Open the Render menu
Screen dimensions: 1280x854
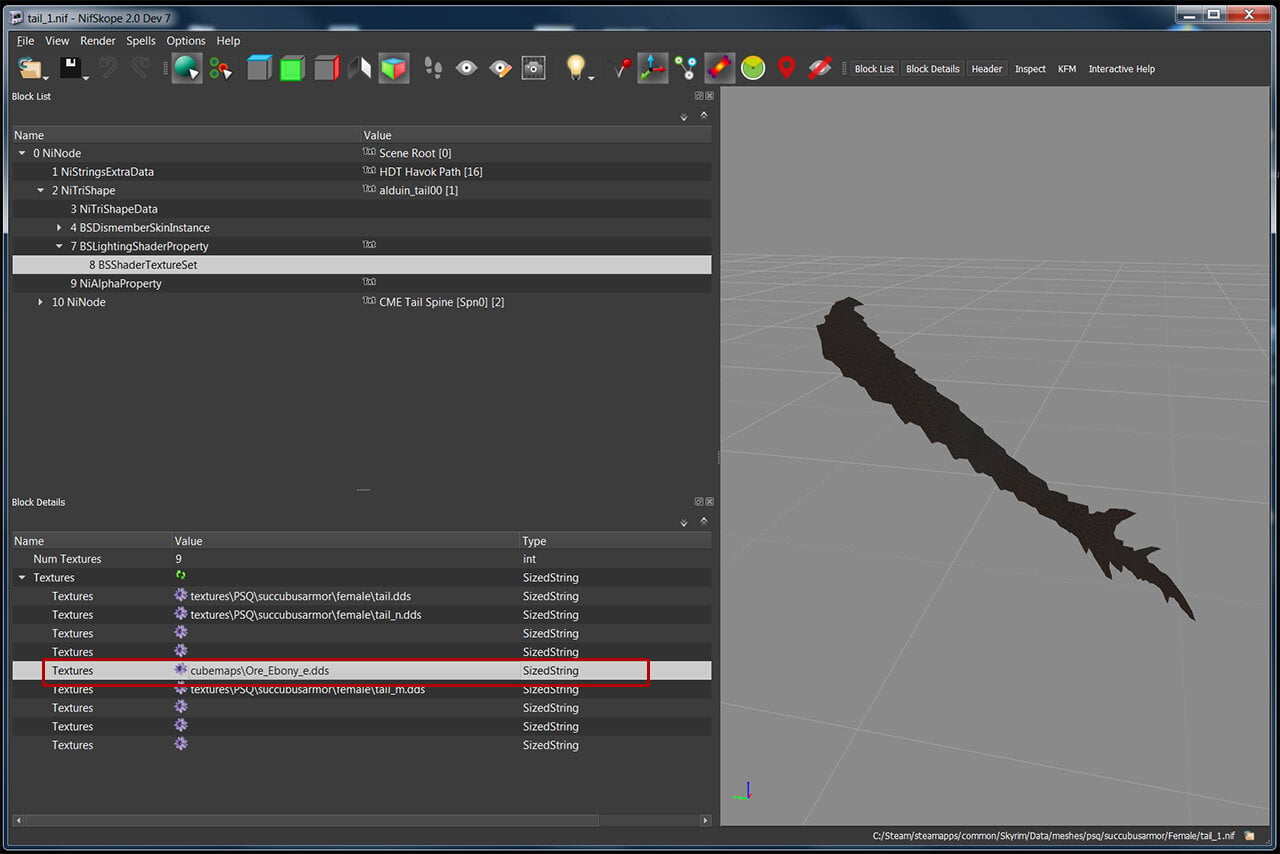tap(98, 41)
